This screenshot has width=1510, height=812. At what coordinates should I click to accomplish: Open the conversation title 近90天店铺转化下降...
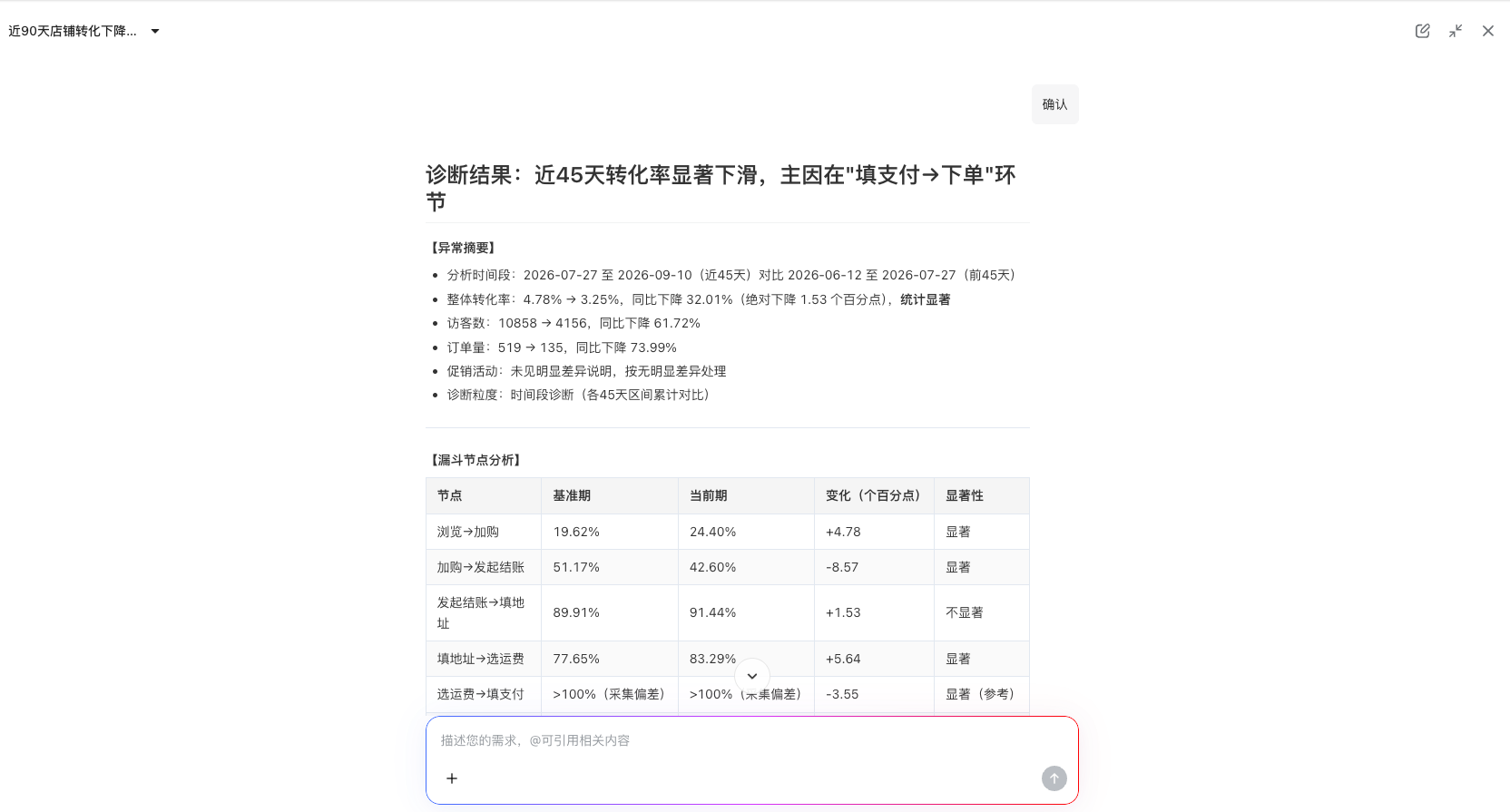click(x=73, y=31)
